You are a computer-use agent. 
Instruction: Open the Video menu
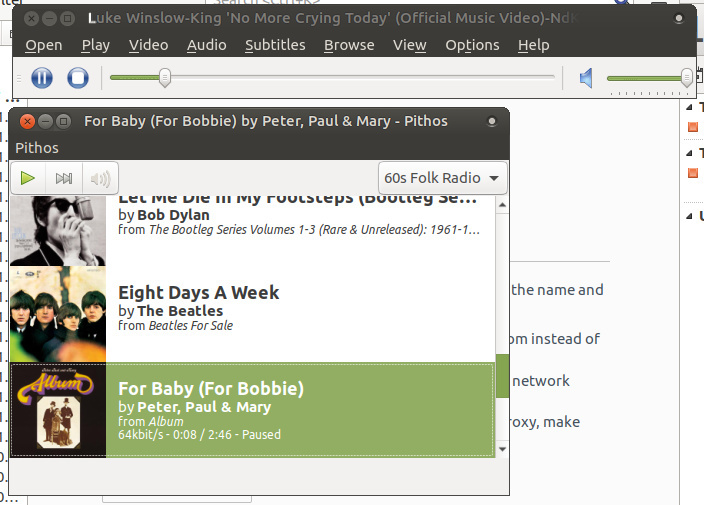[149, 45]
